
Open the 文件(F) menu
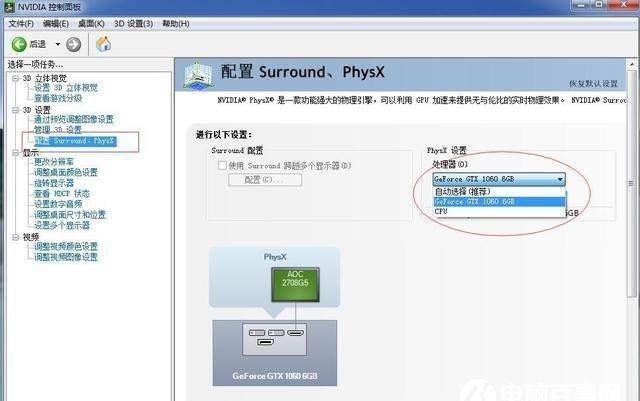(21, 24)
